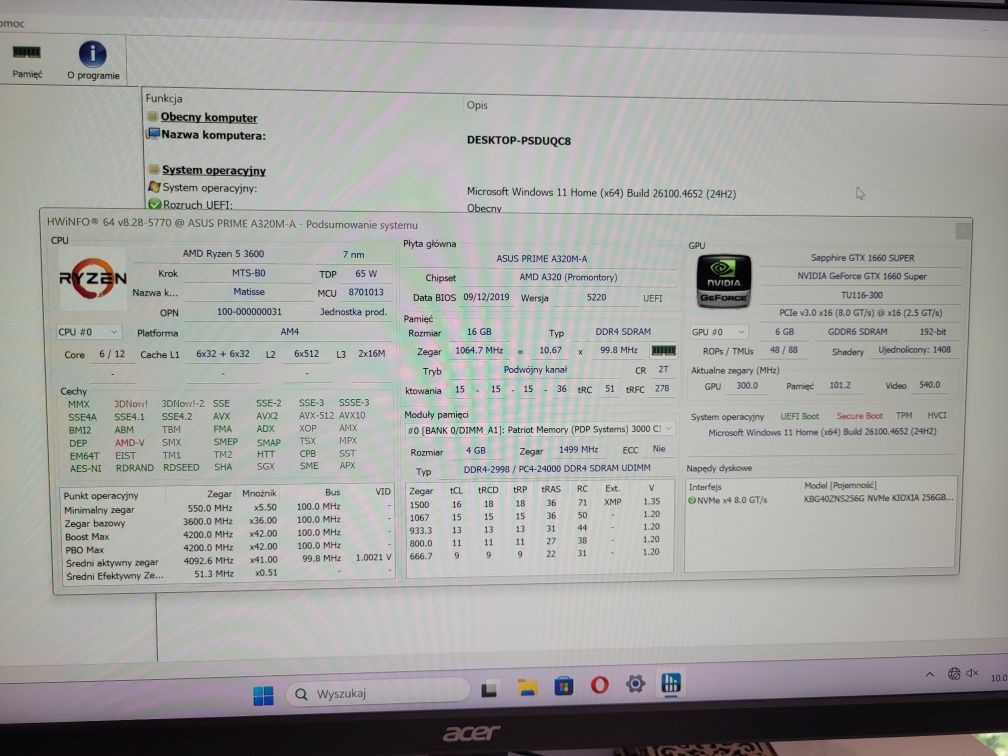Click the green check icon beside Rozruch UEFI
Screen dimensions: 1008x756
[x=154, y=204]
